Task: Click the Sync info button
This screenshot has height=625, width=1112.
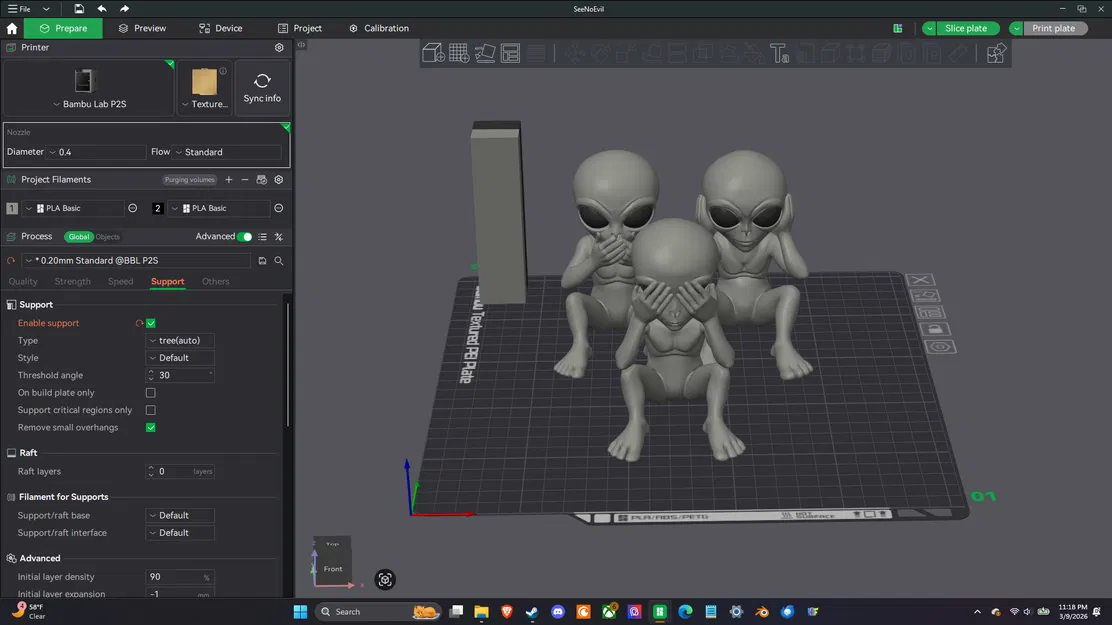Action: pyautogui.click(x=262, y=88)
